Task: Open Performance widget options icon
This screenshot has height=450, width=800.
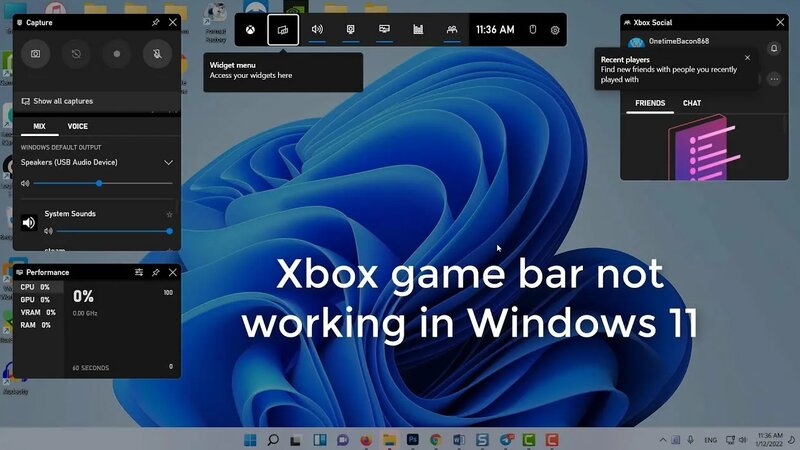Action: tap(139, 272)
